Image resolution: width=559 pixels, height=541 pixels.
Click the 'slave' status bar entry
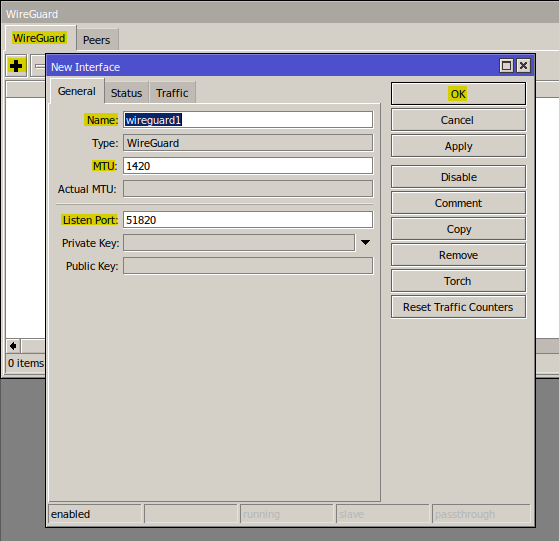coord(383,514)
